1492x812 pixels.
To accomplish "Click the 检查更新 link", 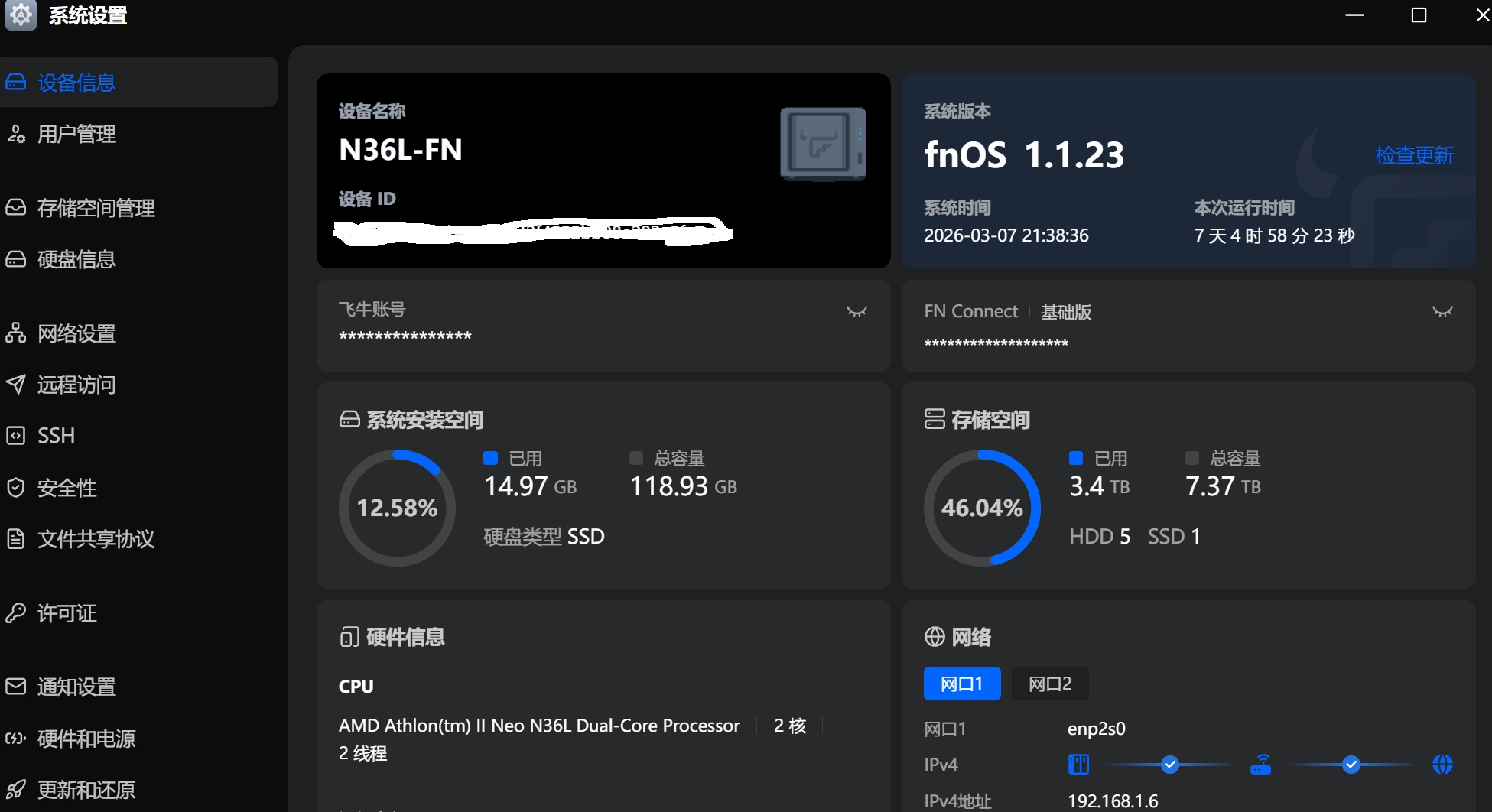I will [1414, 155].
